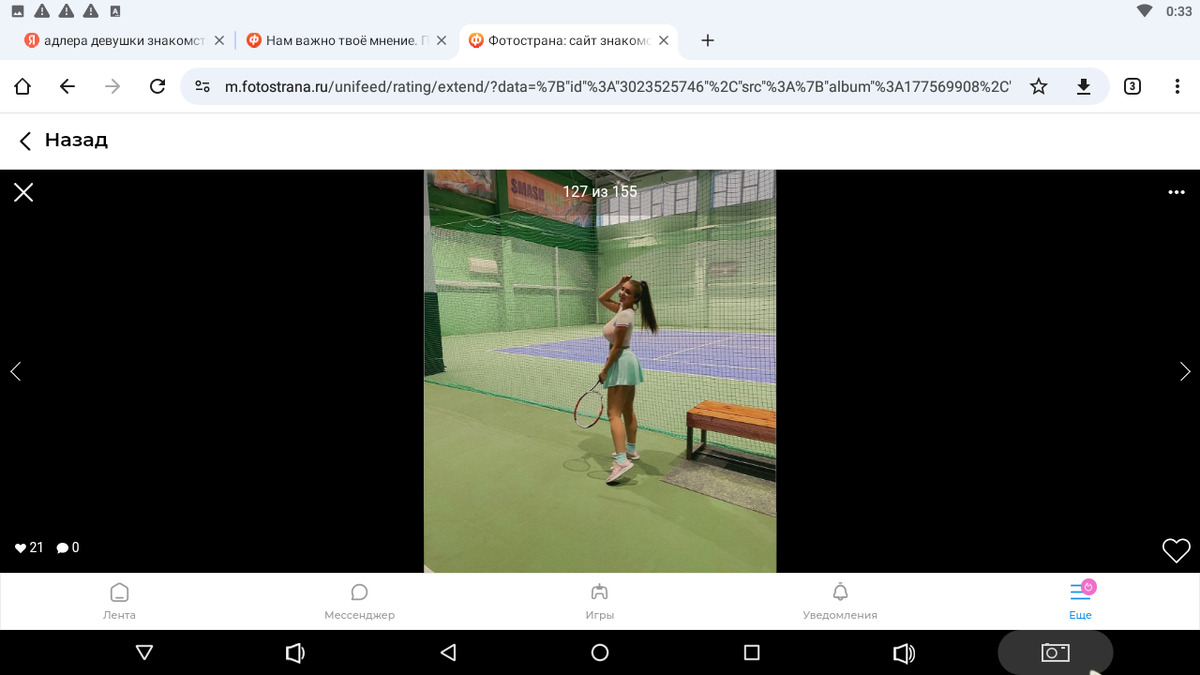Open the three-dot photo options menu
The image size is (1200, 675).
pos(1176,192)
